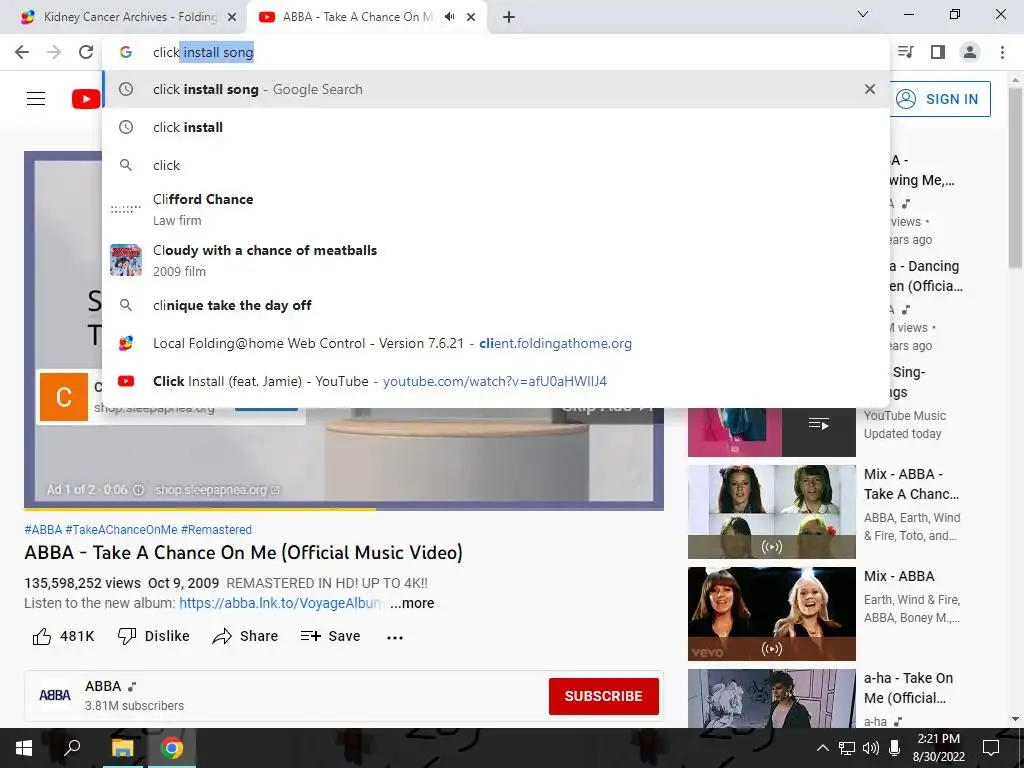Click the Mix - ABBA video title
Screen dimensions: 1024x768
point(899,576)
